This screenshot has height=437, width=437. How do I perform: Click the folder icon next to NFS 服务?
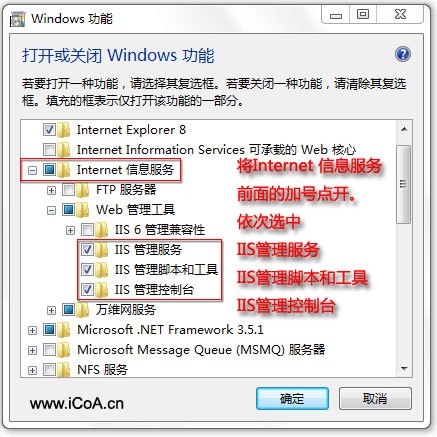(63, 370)
